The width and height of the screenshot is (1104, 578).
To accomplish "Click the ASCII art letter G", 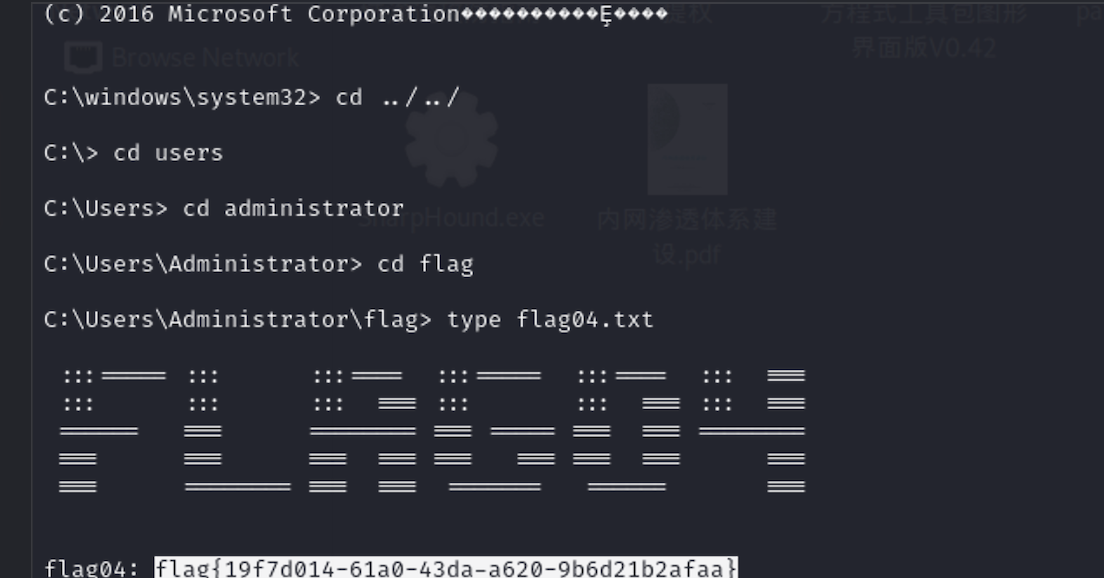I will (494, 431).
